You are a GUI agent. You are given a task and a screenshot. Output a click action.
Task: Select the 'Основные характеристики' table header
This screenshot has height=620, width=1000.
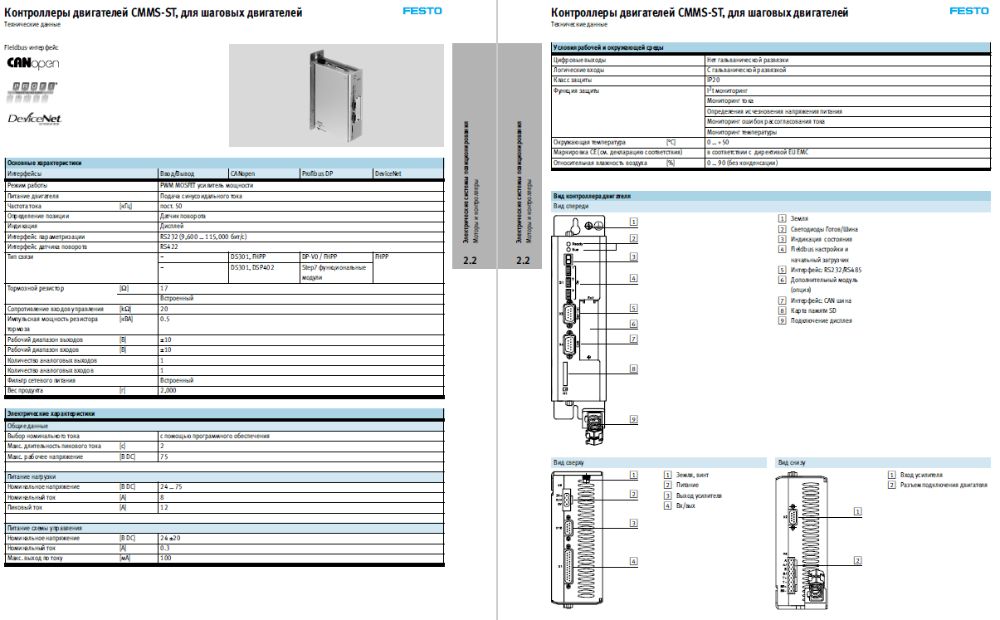tap(224, 163)
